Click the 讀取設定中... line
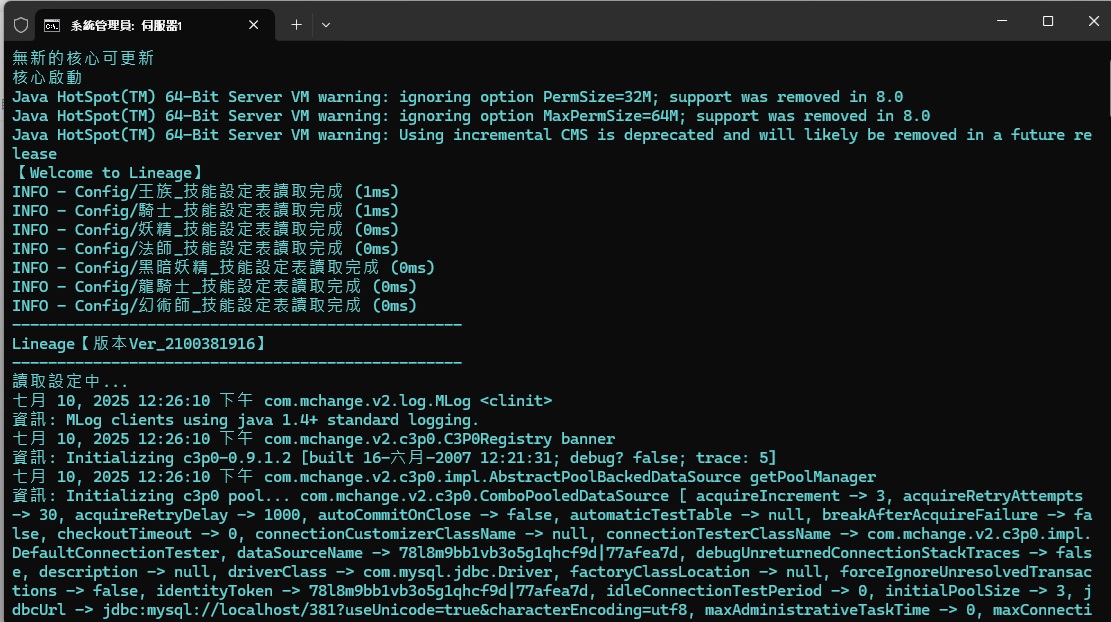 (x=70, y=382)
